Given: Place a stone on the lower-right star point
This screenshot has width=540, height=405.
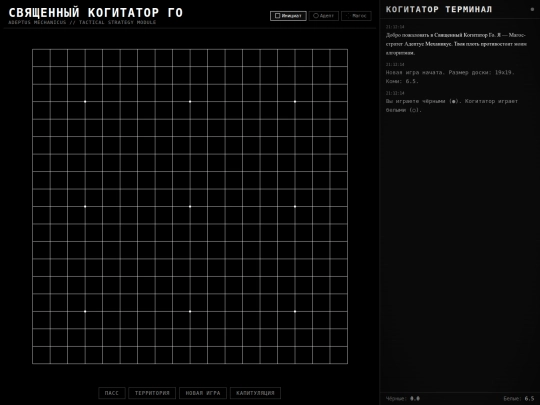Looking at the screenshot, I should 295,311.
